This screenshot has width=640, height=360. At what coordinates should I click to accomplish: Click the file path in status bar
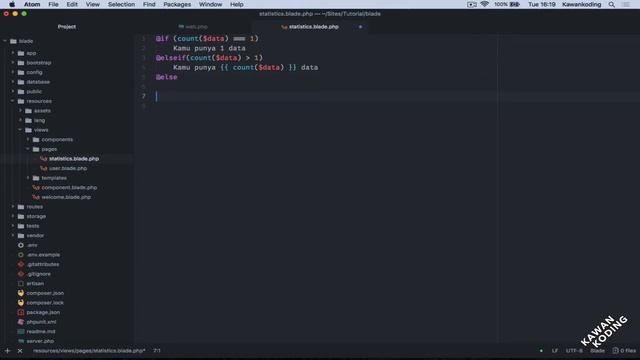[89, 351]
